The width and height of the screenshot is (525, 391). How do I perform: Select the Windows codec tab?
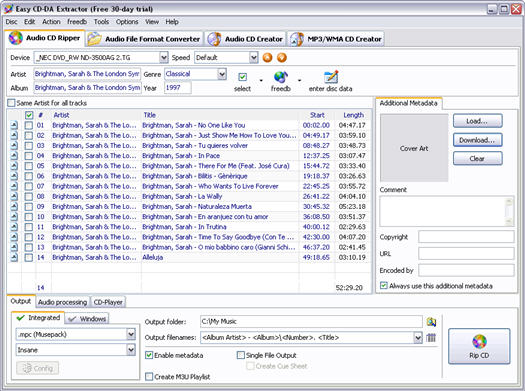pos(87,319)
